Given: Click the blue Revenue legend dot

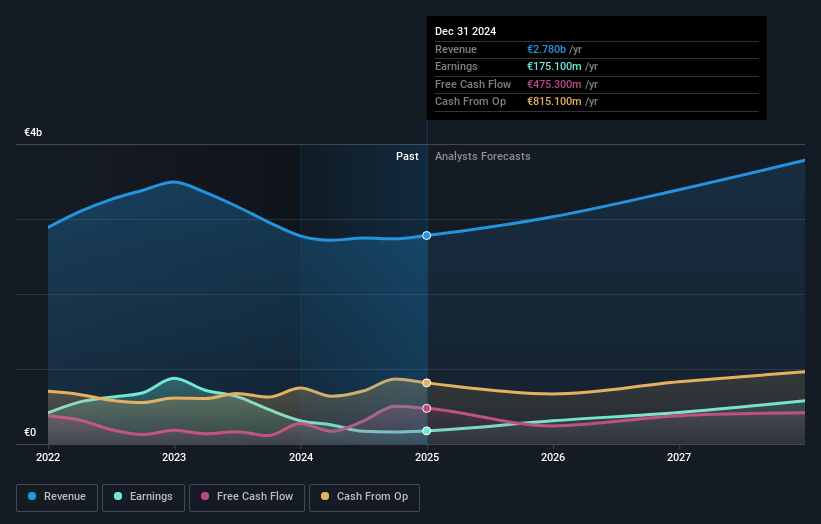Looking at the screenshot, I should [32, 496].
